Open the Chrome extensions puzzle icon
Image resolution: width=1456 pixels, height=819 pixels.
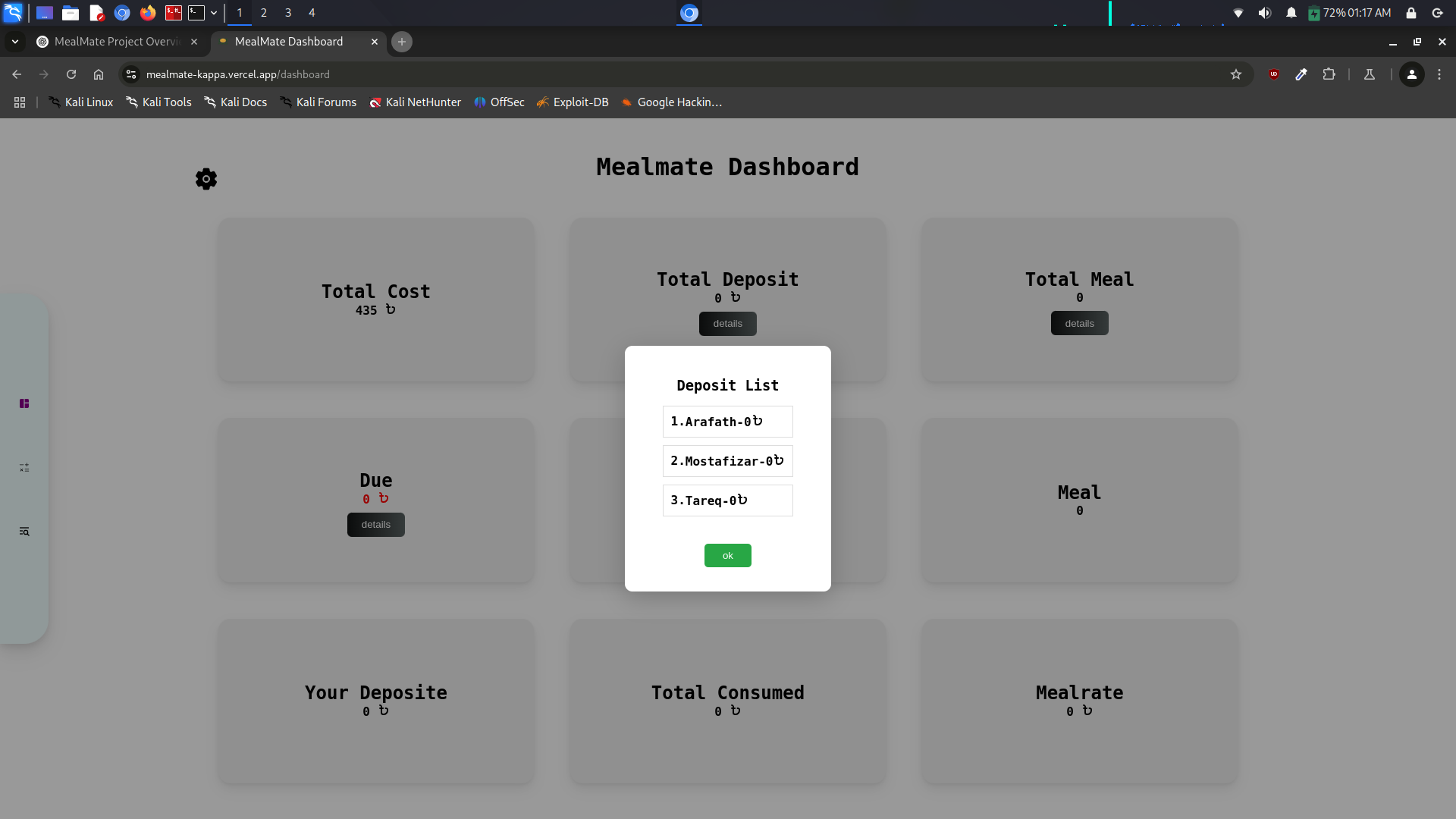[x=1330, y=74]
